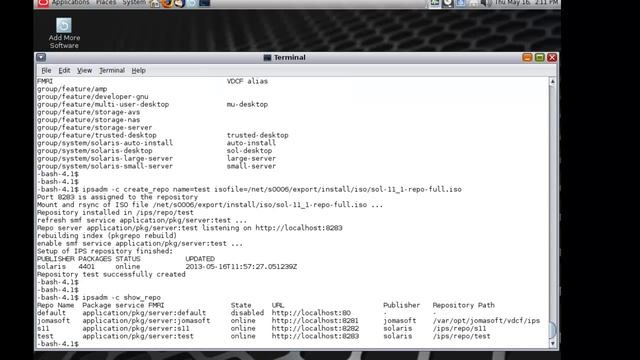This screenshot has height=360, width=640.
Task: Click the Oracle logo beside Applications
Action: click(x=43, y=3)
